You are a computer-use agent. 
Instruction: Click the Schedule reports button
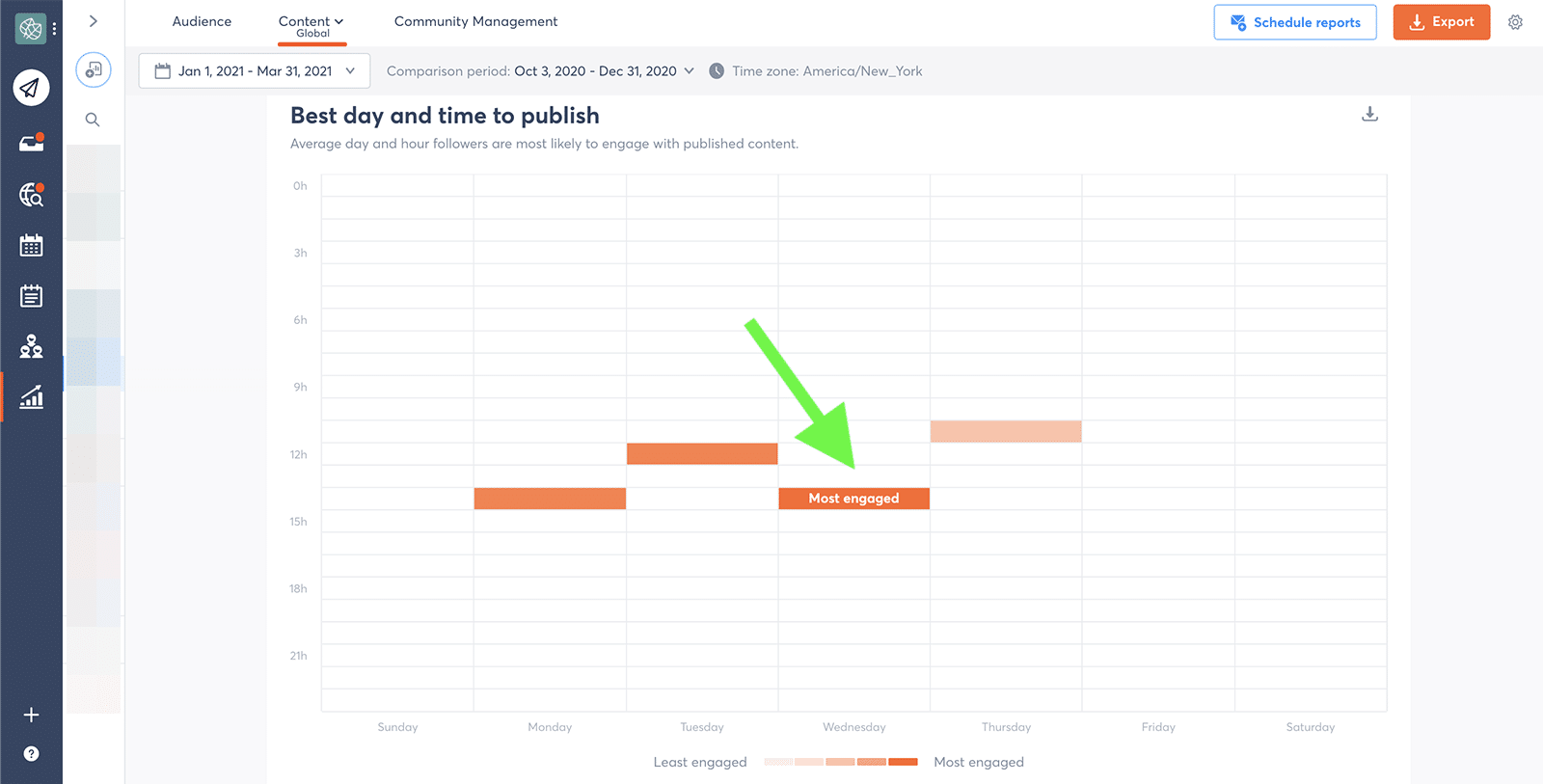1295,22
